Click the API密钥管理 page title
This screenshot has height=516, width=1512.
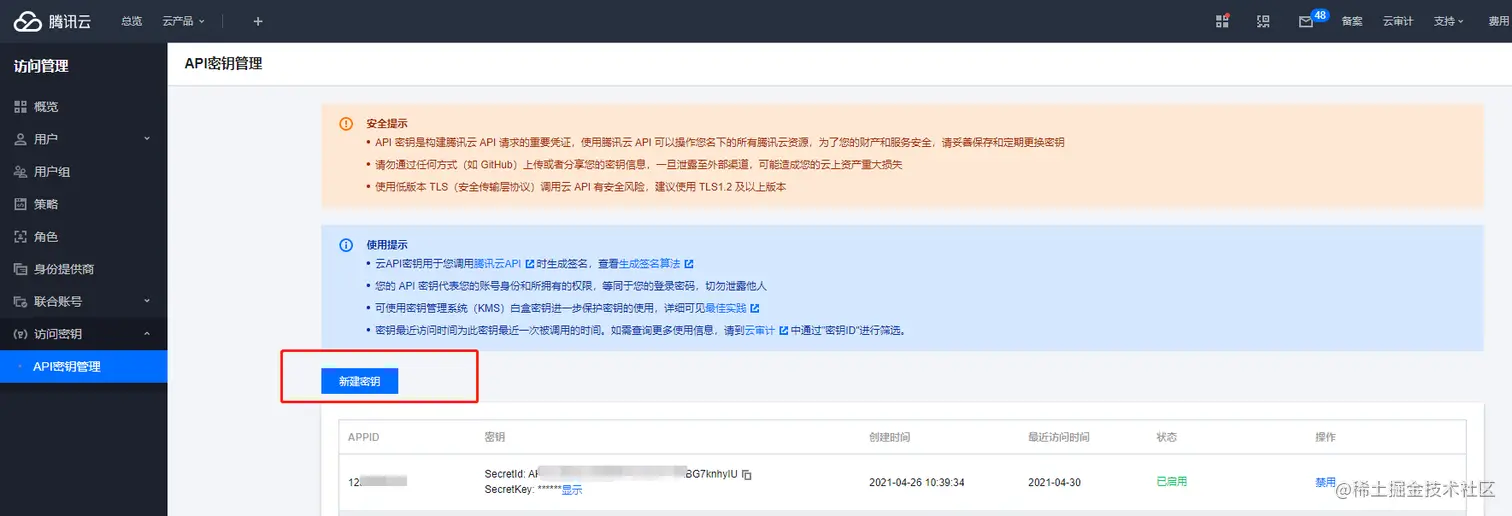pos(223,63)
